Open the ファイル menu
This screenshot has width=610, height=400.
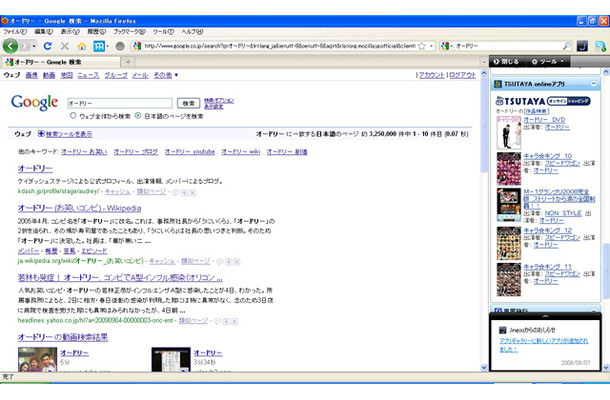tap(15, 32)
